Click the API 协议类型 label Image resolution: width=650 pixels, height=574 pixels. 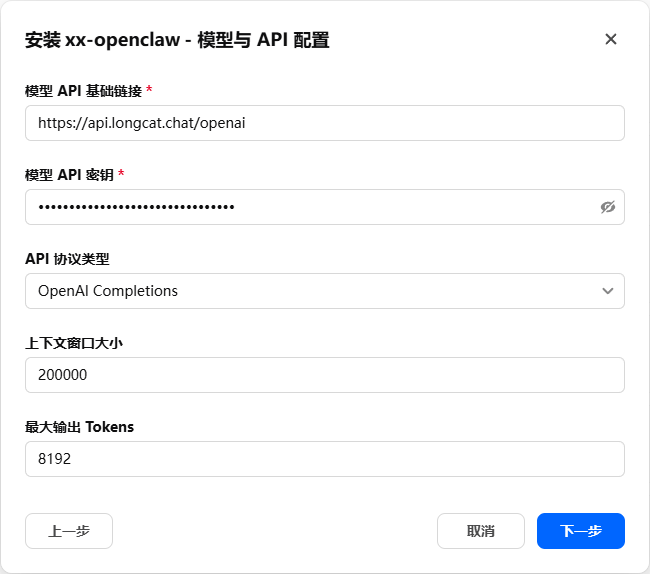[x=67, y=259]
